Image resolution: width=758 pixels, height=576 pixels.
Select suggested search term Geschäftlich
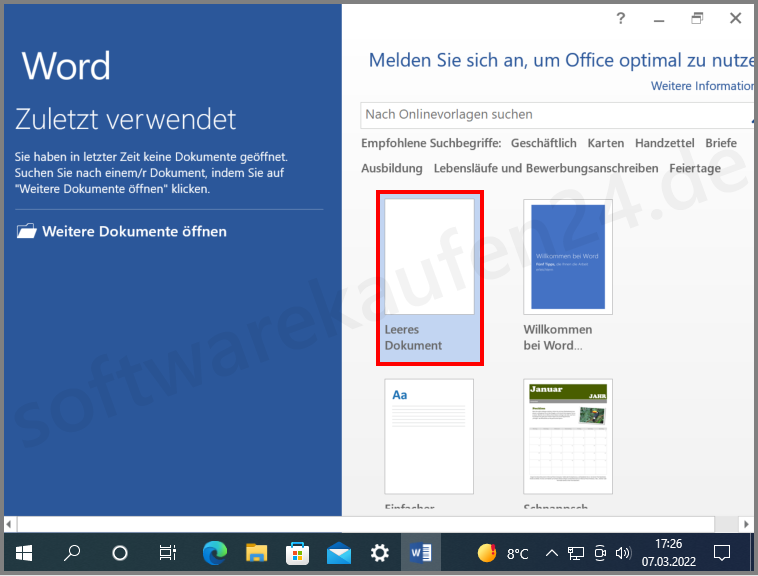click(543, 143)
